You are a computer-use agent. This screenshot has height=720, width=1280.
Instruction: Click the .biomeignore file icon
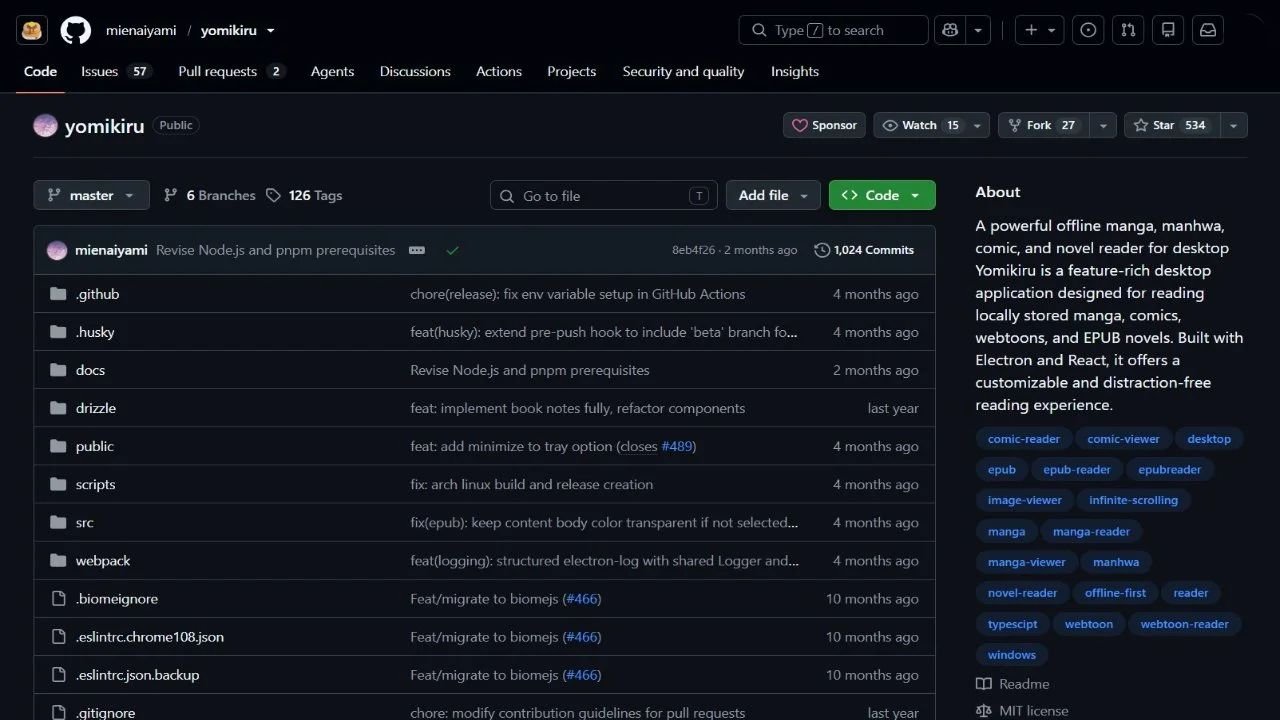58,599
